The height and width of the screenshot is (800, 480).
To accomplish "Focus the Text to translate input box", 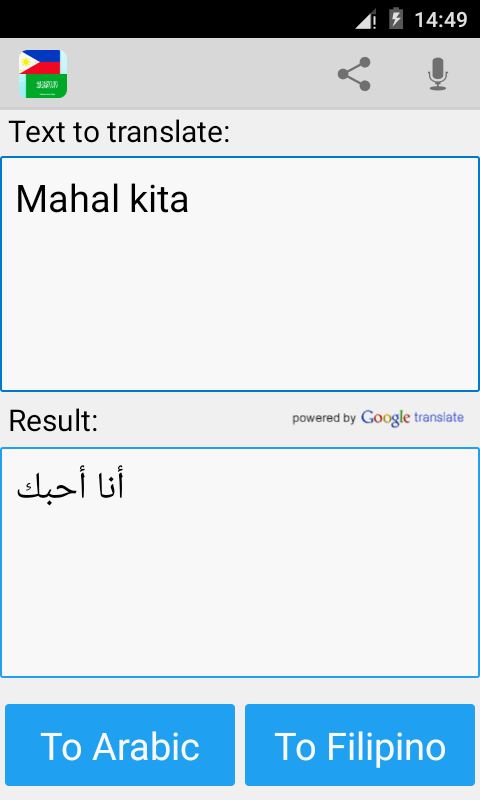I will [x=240, y=274].
